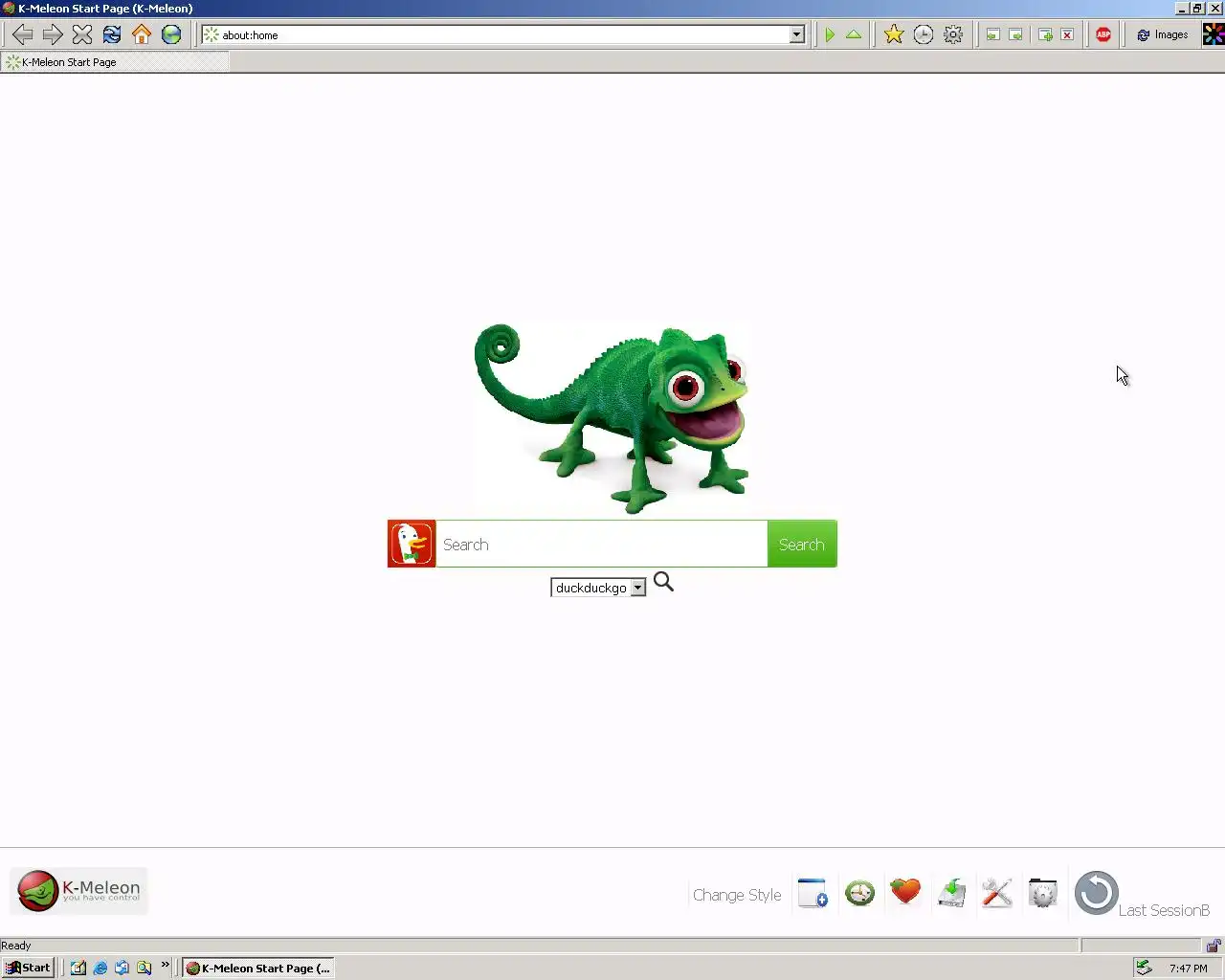Image resolution: width=1225 pixels, height=980 pixels.
Task: Open downloads with the green arrow drive icon
Action: click(951, 893)
